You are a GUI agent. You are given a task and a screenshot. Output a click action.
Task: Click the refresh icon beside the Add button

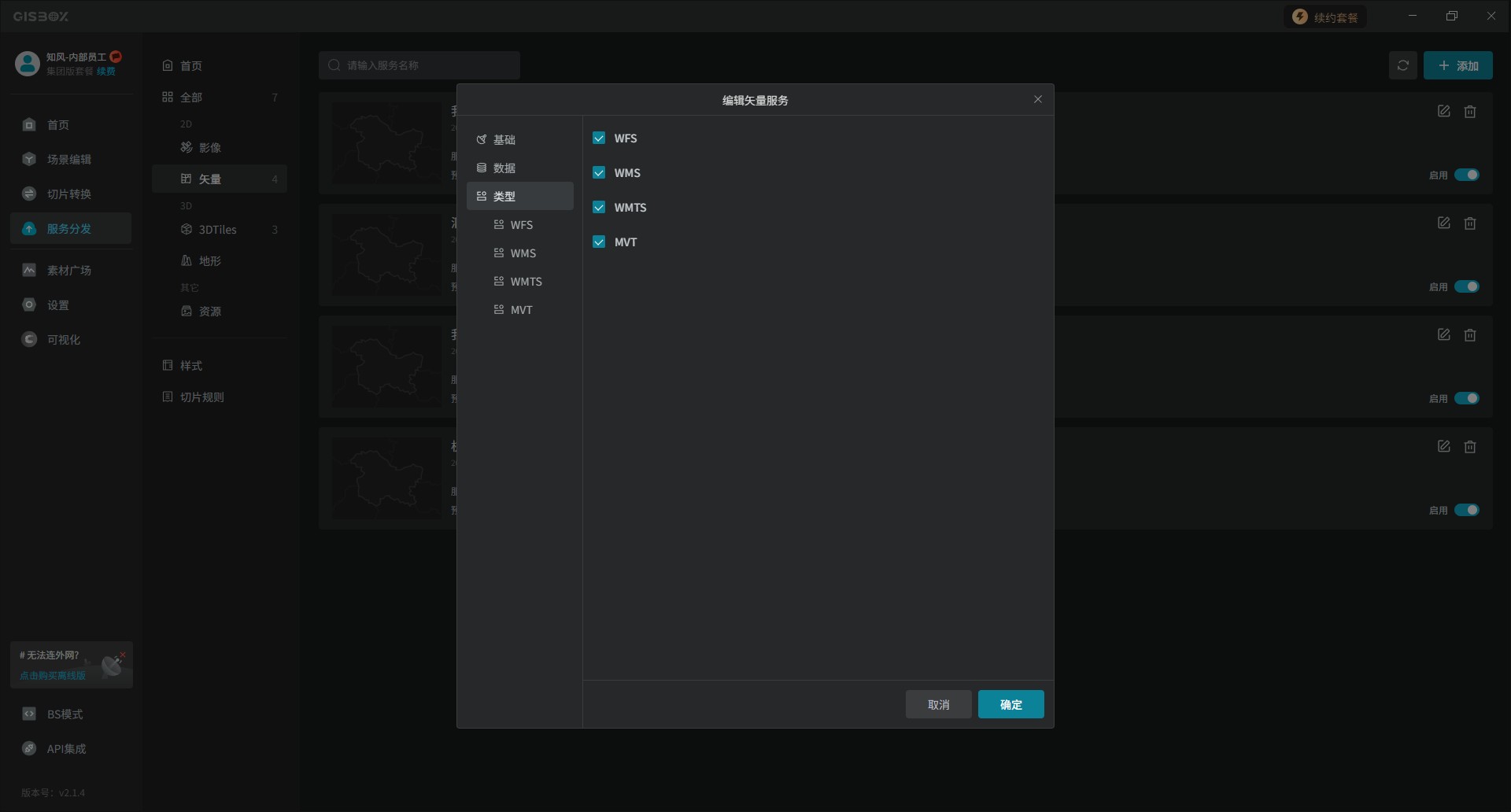(x=1402, y=66)
